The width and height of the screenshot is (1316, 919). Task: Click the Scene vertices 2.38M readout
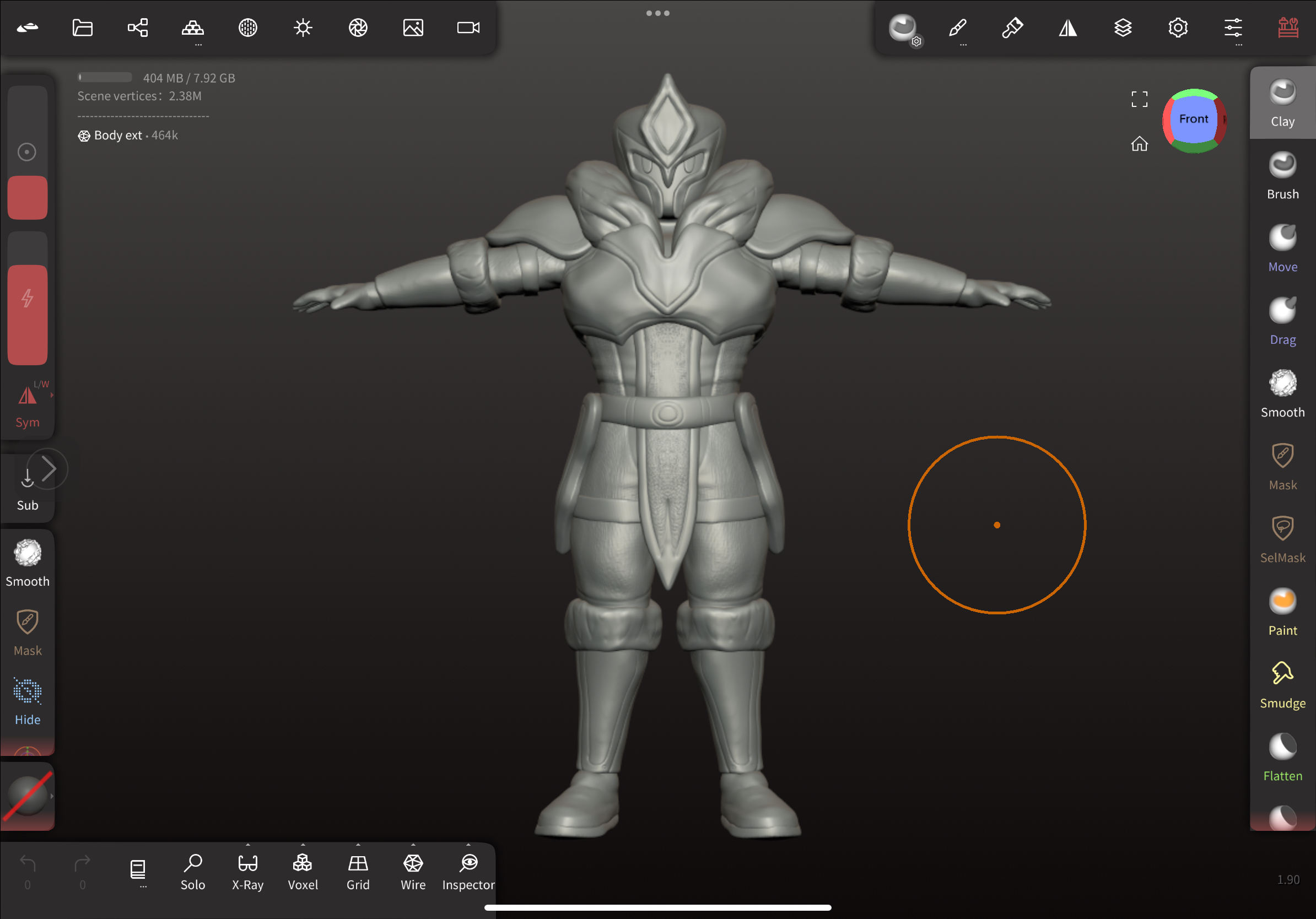139,96
